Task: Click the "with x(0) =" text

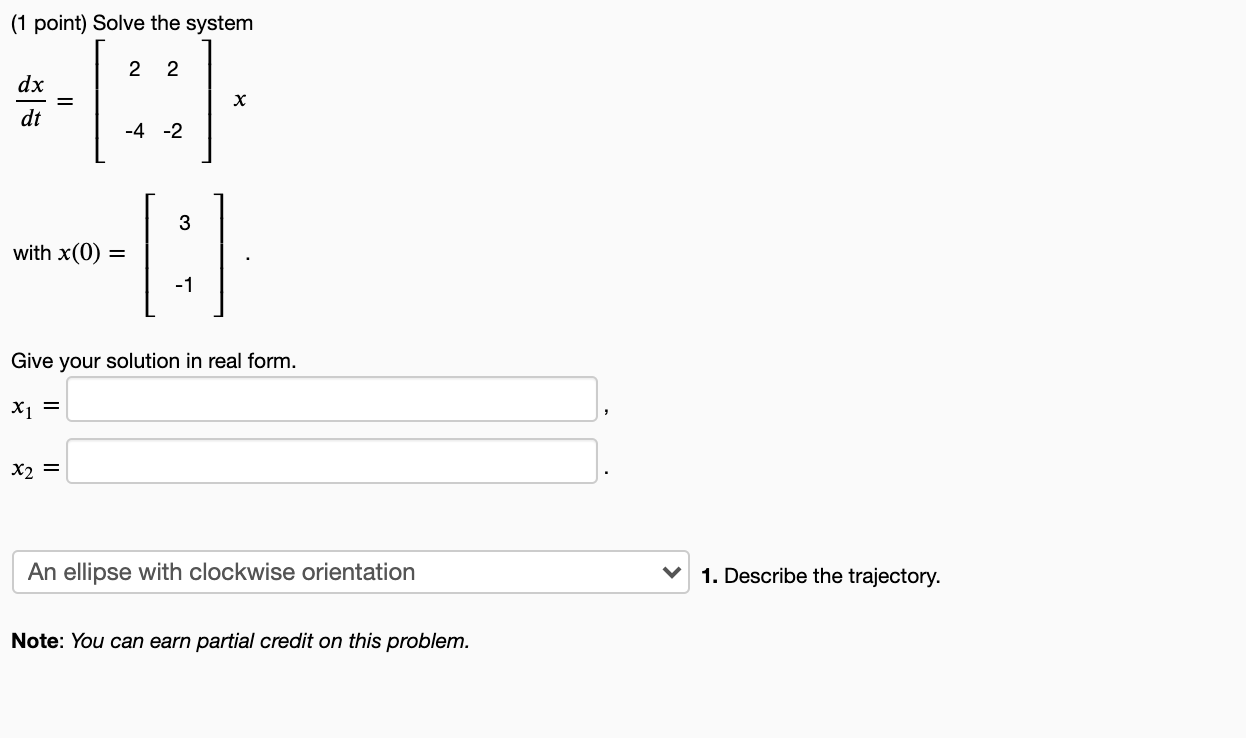Action: click(66, 253)
